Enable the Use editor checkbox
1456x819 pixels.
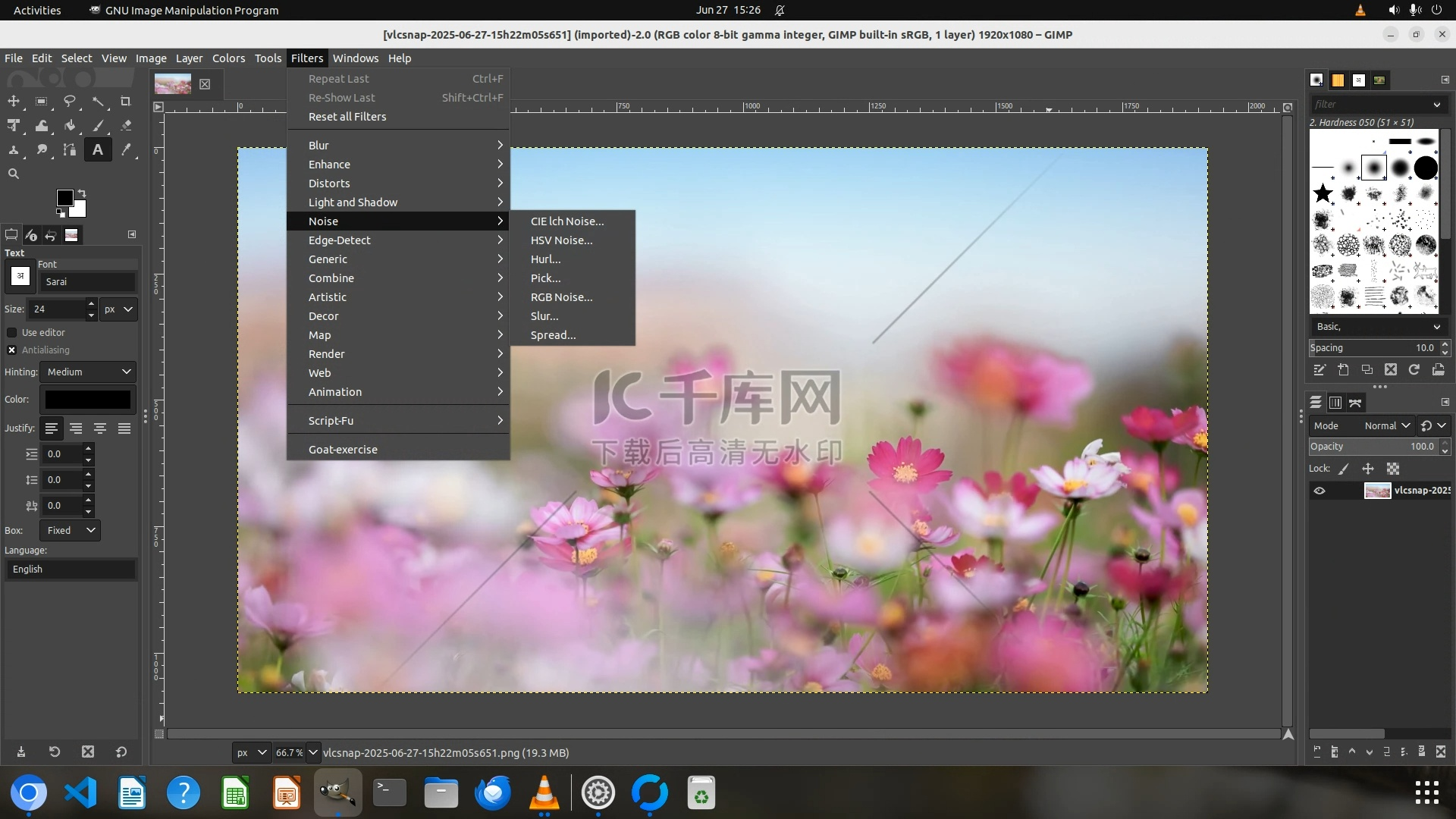pyautogui.click(x=12, y=332)
